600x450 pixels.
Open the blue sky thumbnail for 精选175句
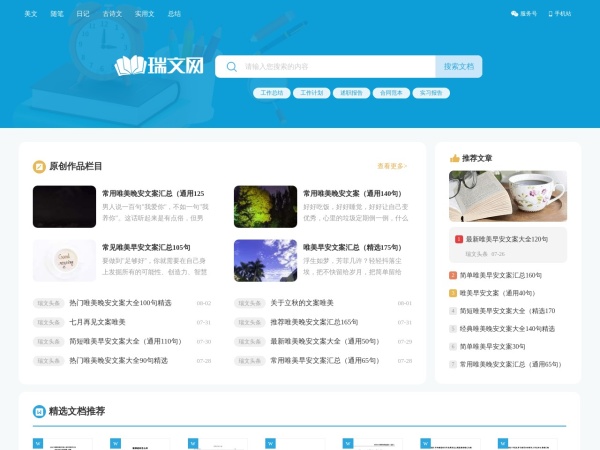(x=265, y=261)
